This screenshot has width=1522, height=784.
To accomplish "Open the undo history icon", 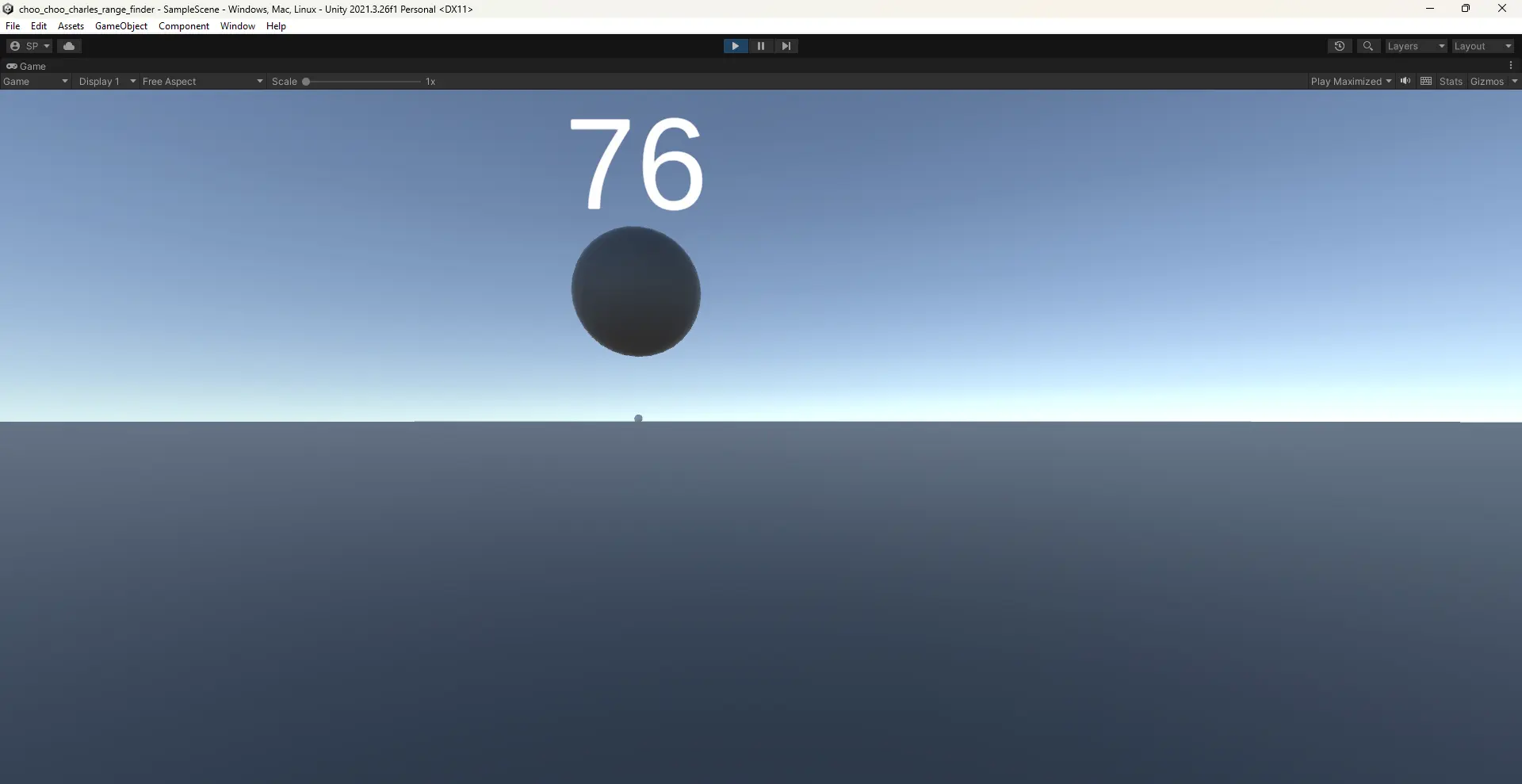I will point(1339,46).
